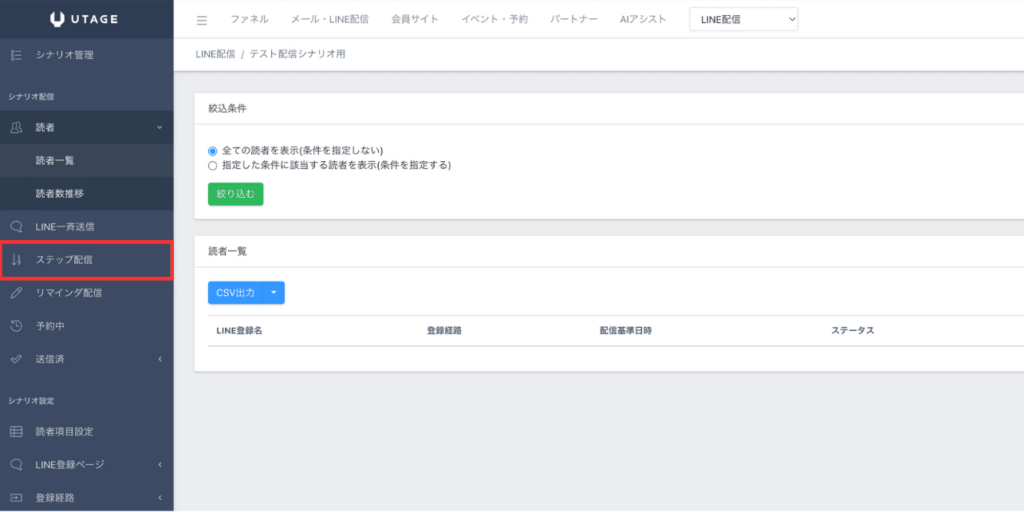
Task: Expand the LINE登録ページ submenu chevron
Action: click(160, 464)
